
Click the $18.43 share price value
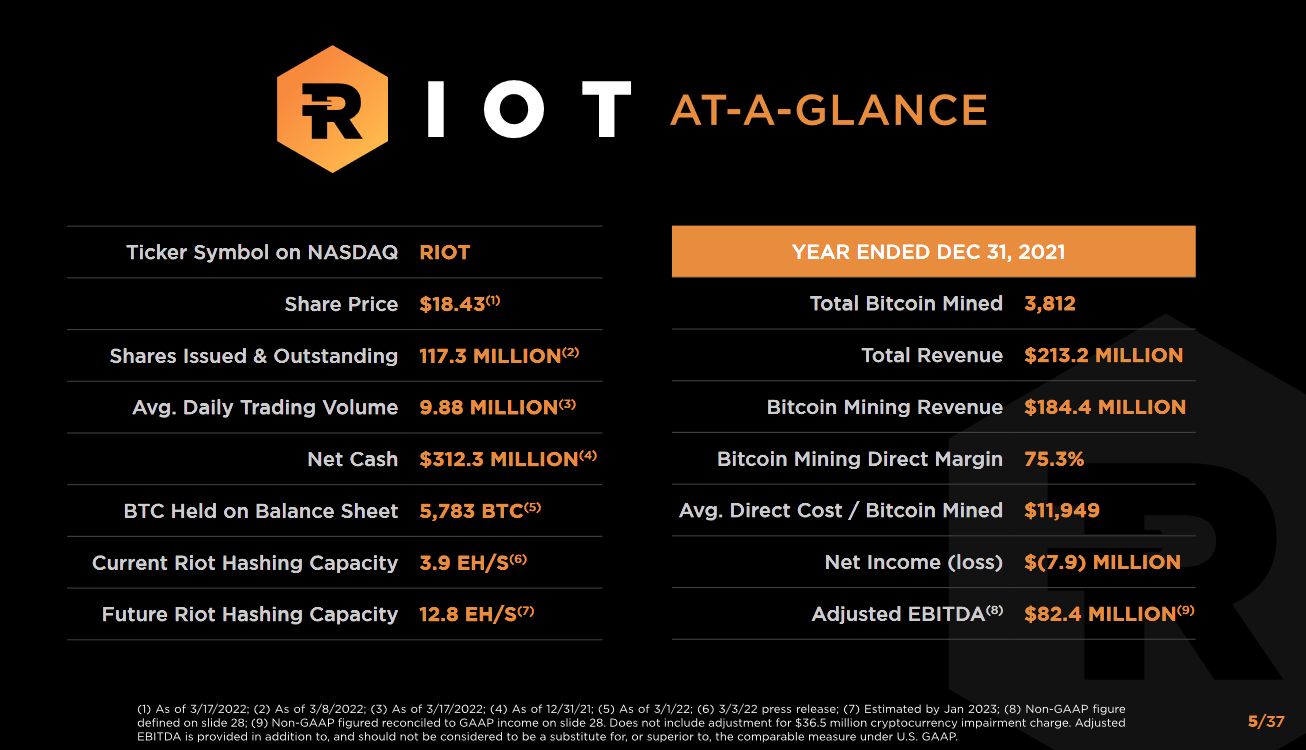click(453, 304)
